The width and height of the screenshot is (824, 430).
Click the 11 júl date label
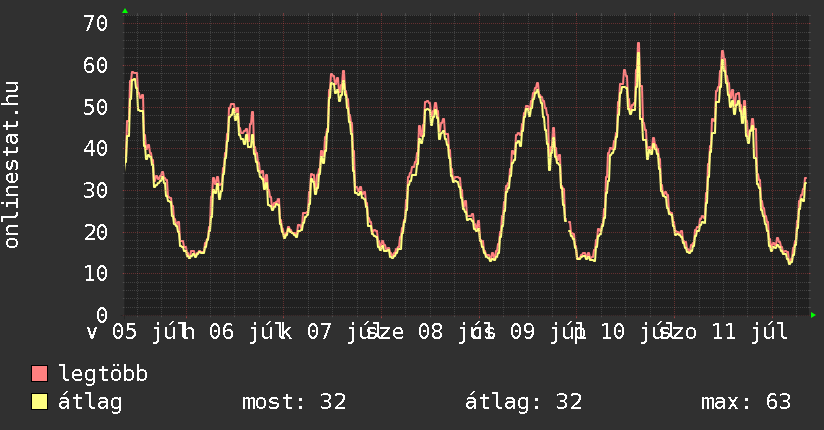coord(749,332)
